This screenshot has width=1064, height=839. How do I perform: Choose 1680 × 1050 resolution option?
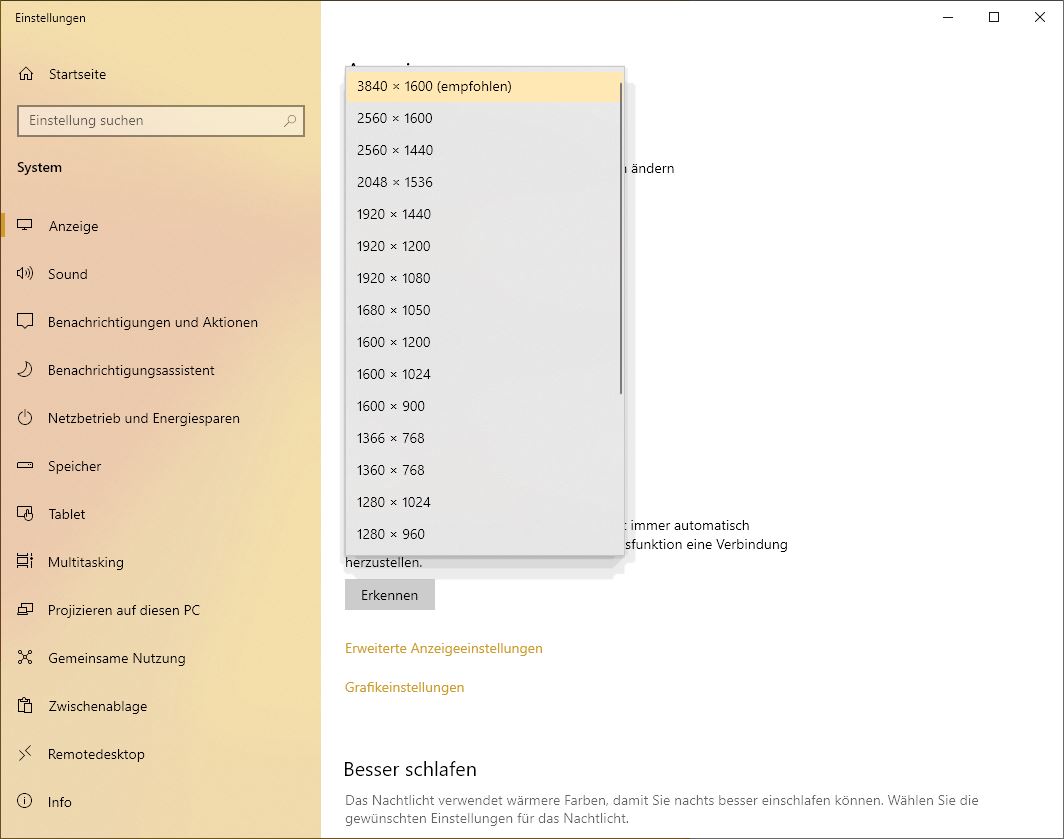483,310
